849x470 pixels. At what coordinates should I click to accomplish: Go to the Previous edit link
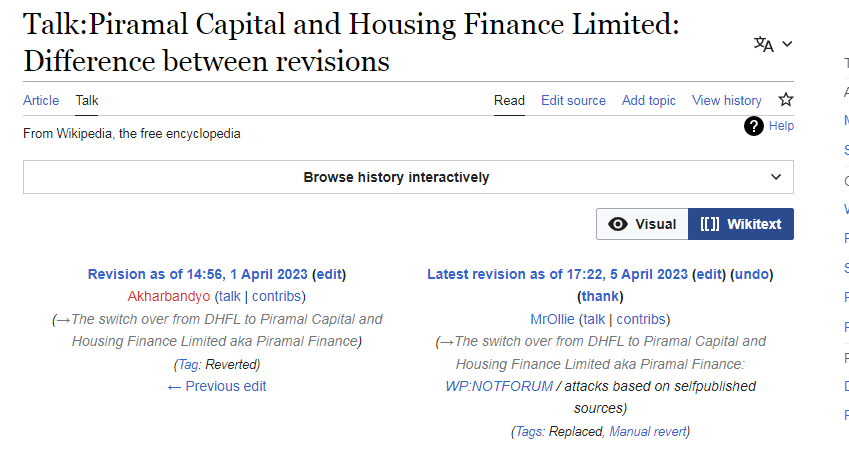217,386
